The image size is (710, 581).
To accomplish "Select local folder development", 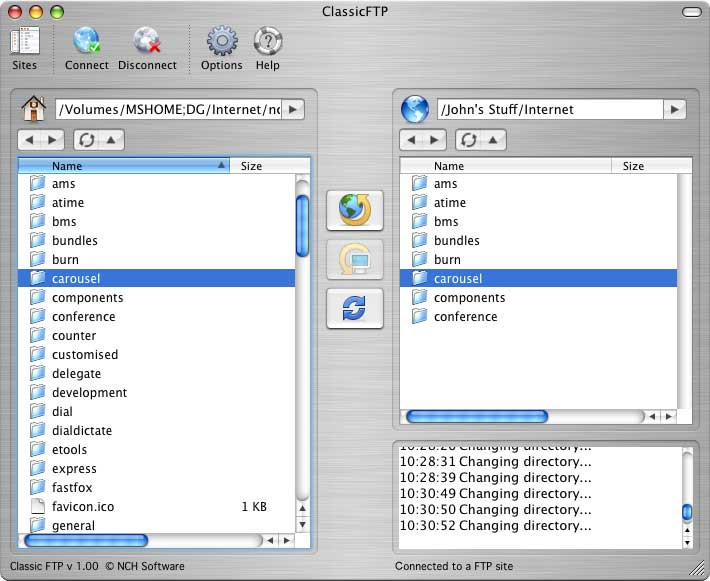I will coord(157,393).
